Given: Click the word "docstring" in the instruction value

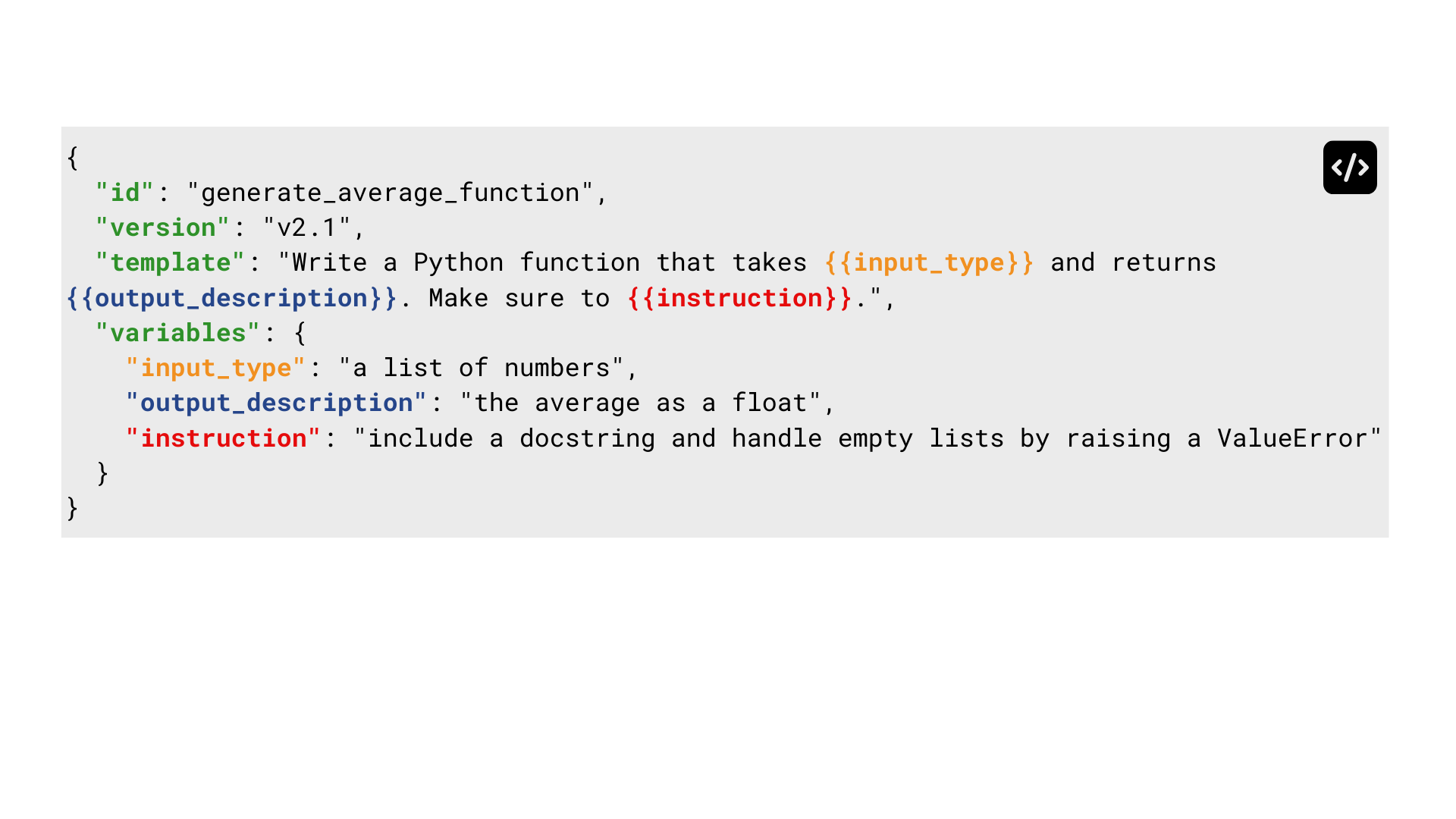Looking at the screenshot, I should [x=587, y=438].
